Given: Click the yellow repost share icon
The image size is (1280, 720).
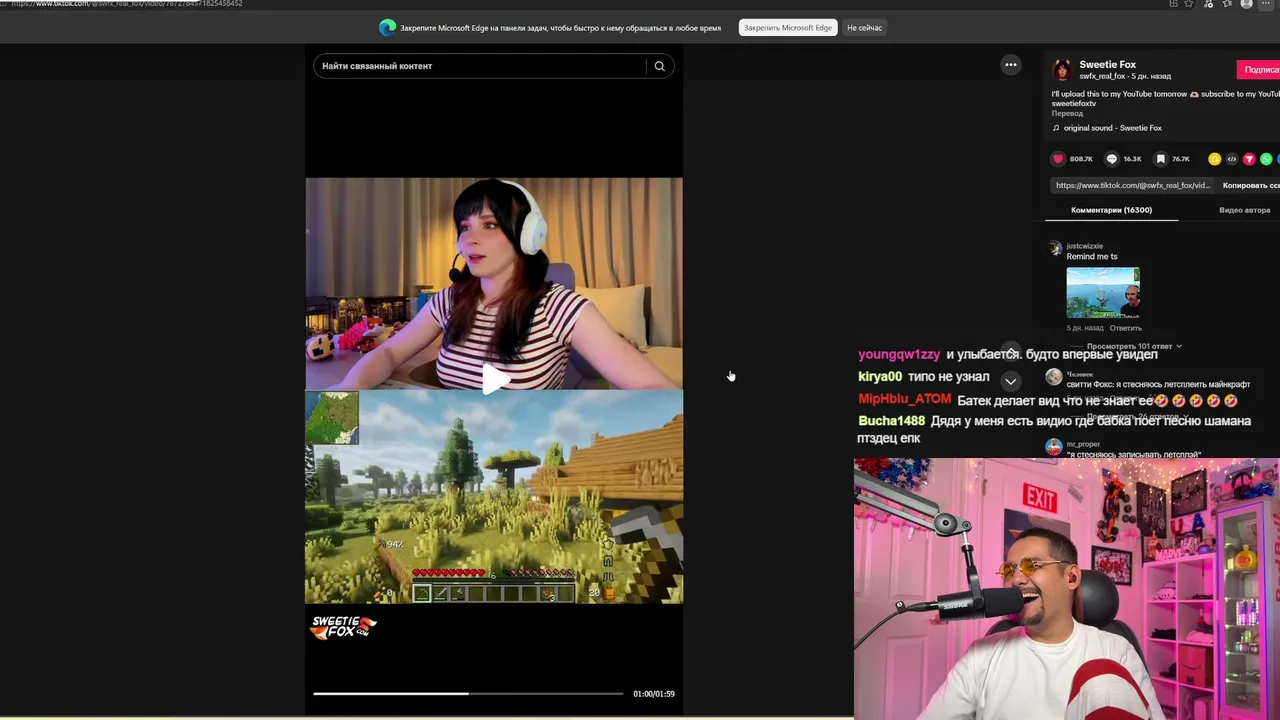Looking at the screenshot, I should point(1214,159).
